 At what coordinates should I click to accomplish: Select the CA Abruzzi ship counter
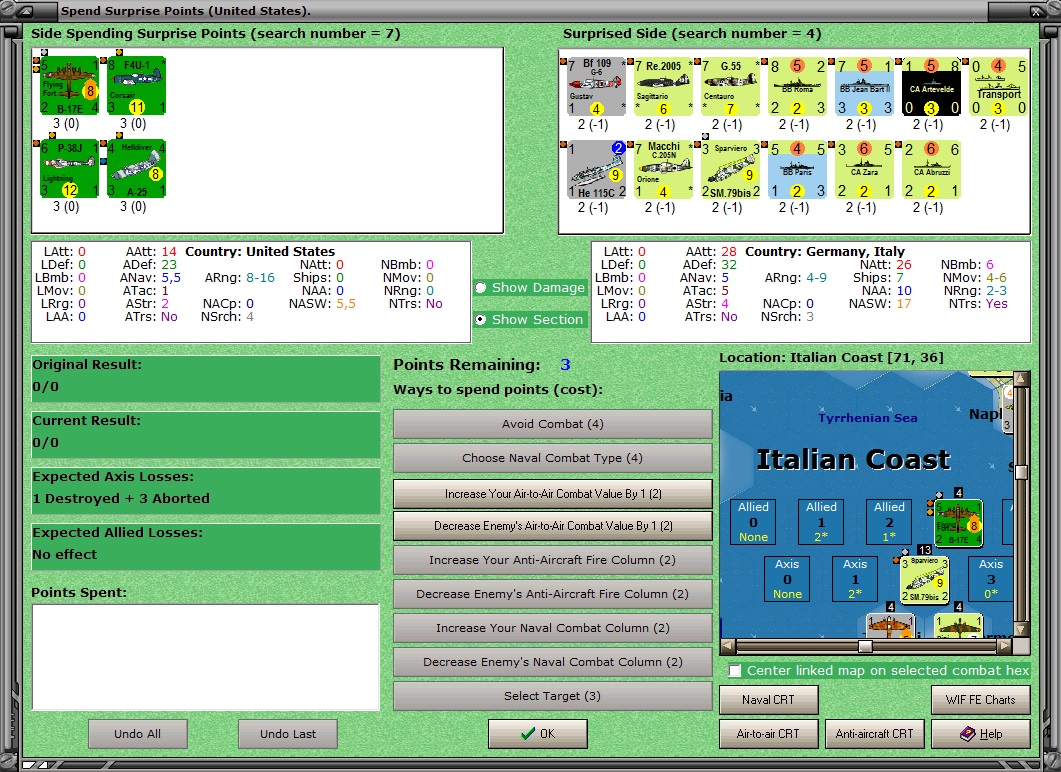pos(931,170)
